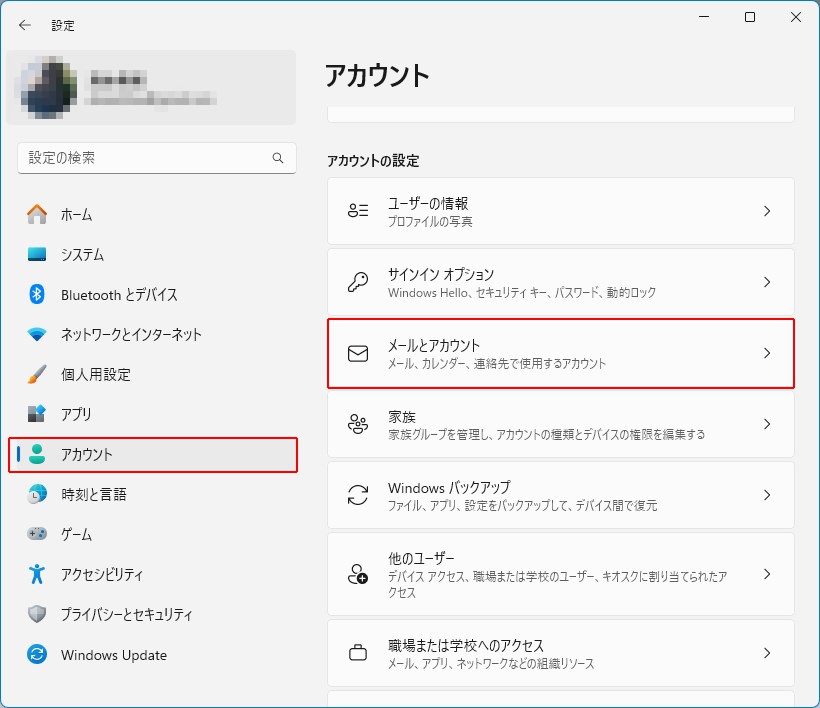820x708 pixels.
Task: Click the back arrow in the title bar
Action: (25, 25)
